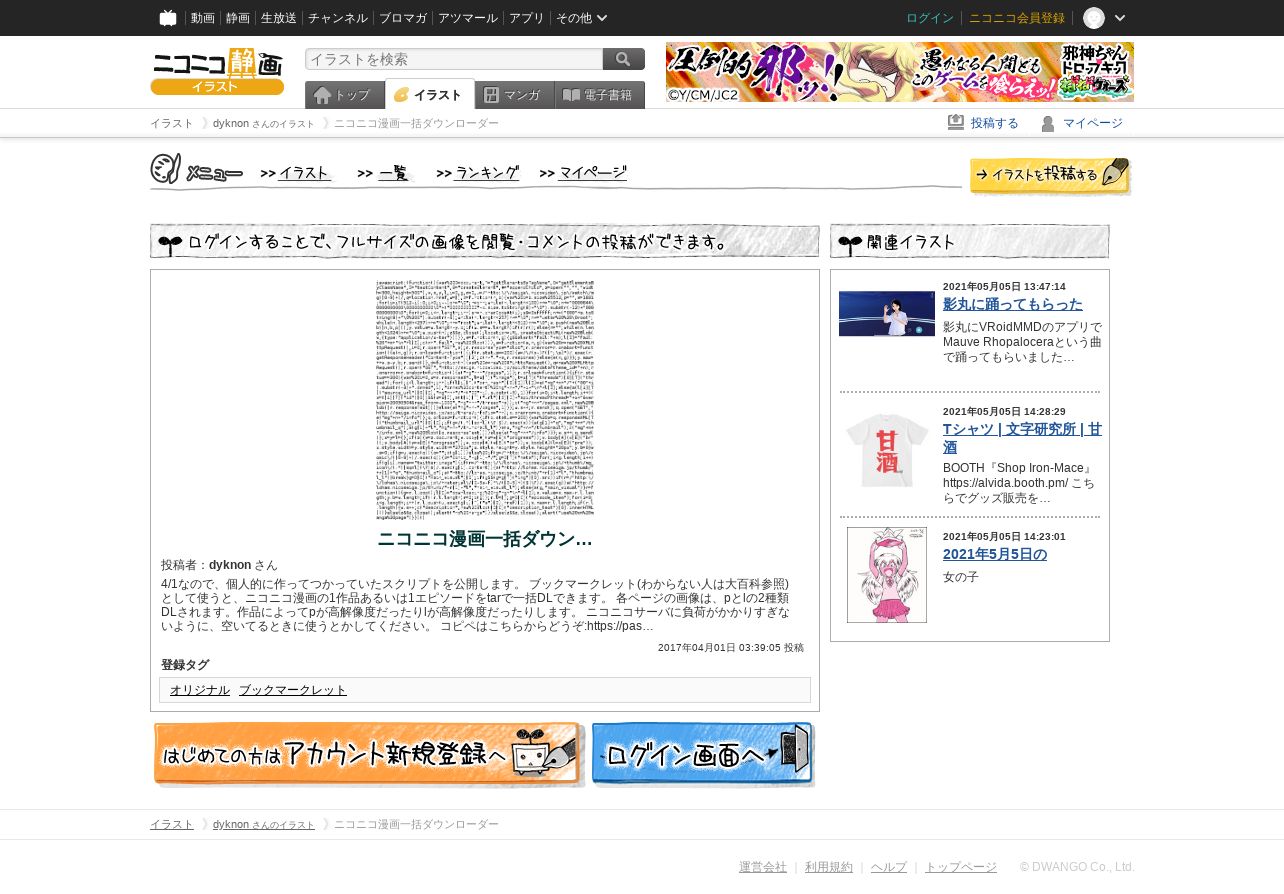Screen dimensions: 1284x894
Task: Click the user avatar icon
Action: coord(1094,18)
